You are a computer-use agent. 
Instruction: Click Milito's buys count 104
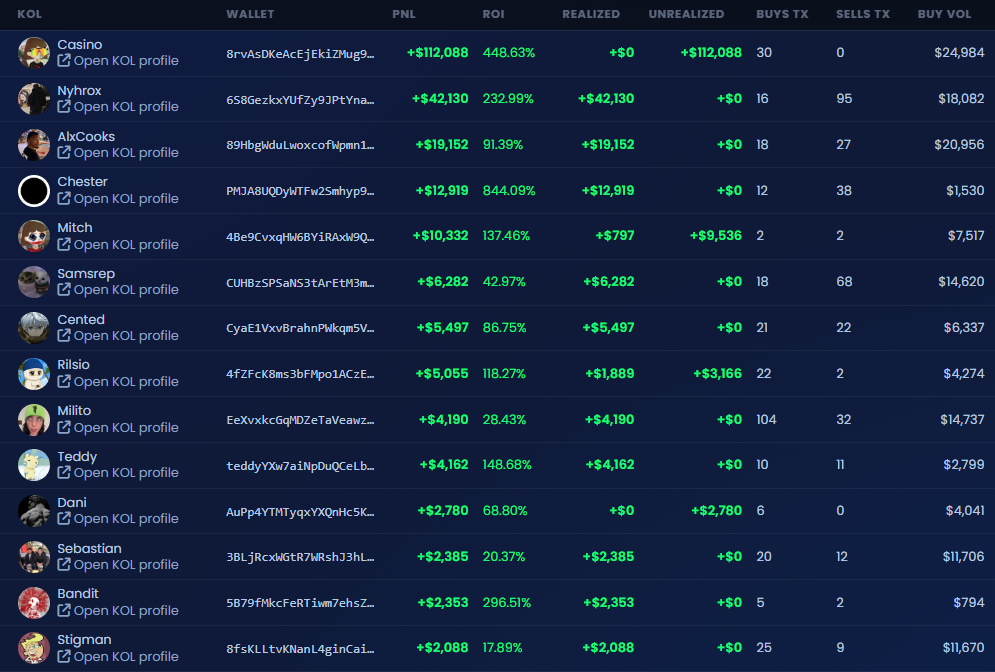pyautogui.click(x=766, y=419)
